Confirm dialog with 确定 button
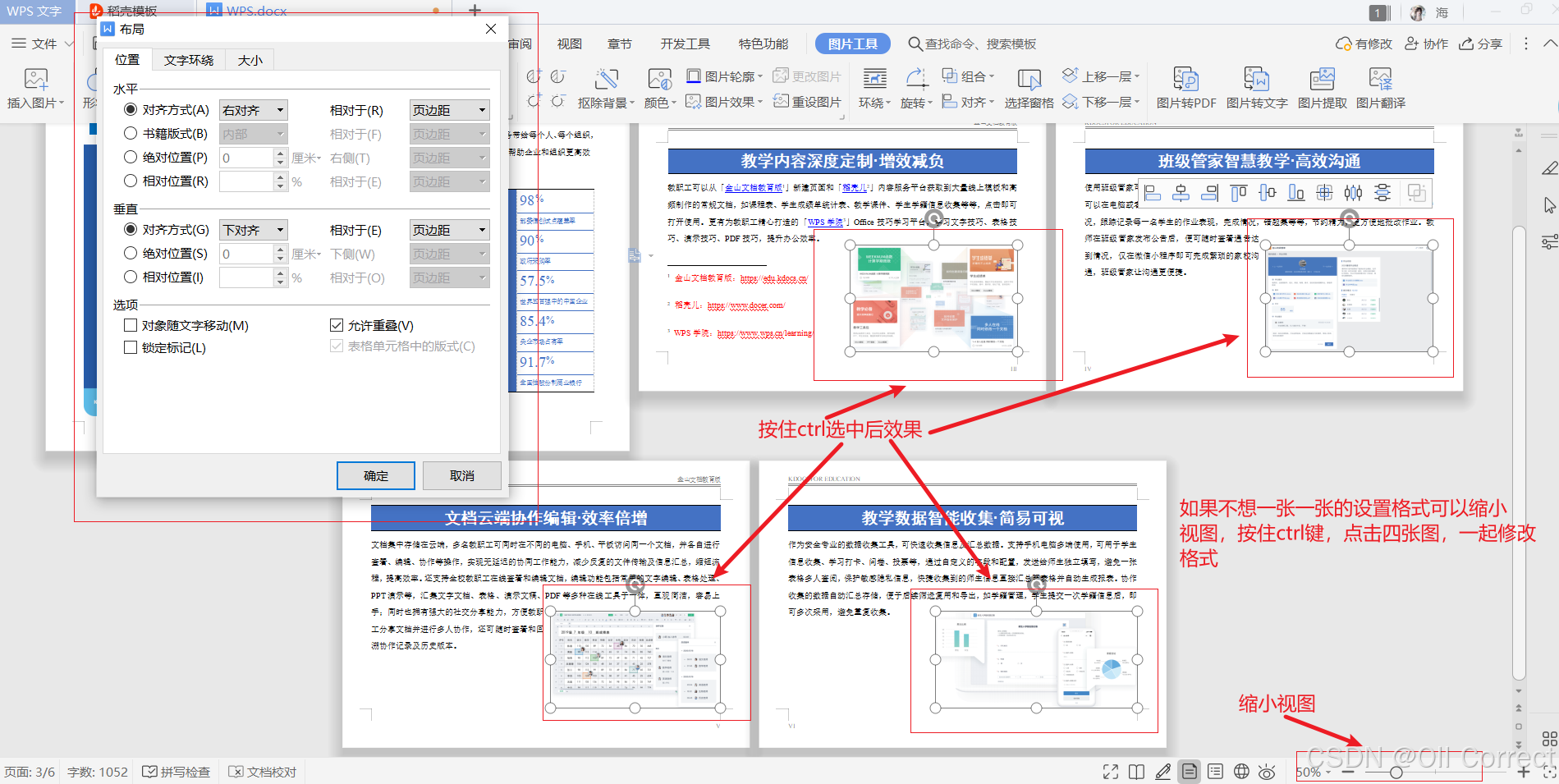The width and height of the screenshot is (1559, 784). [376, 475]
